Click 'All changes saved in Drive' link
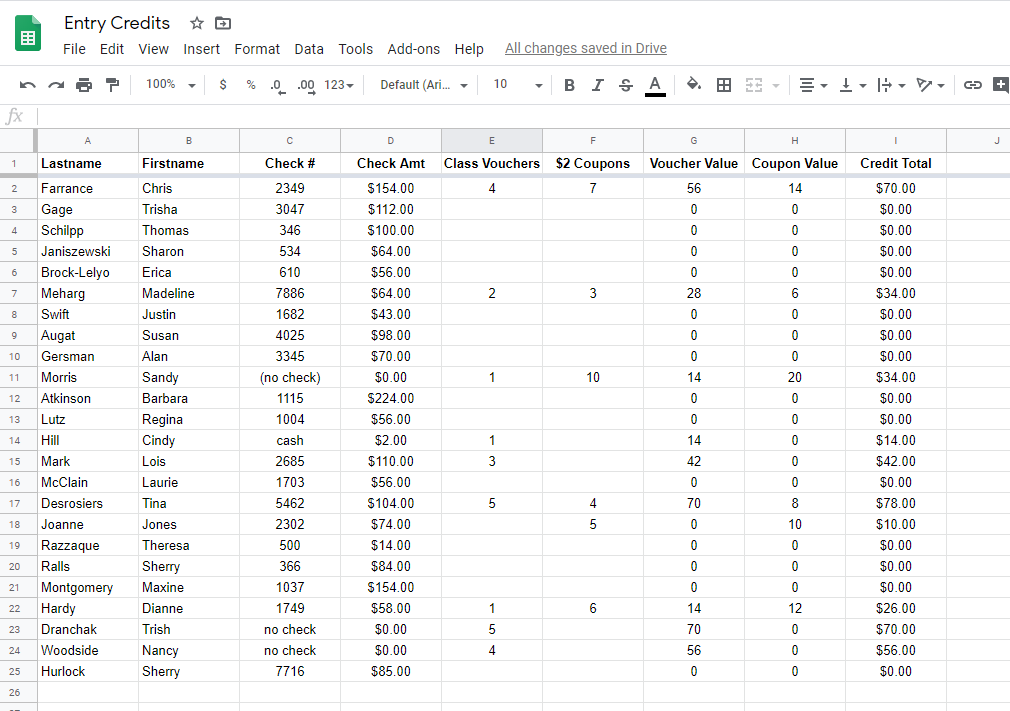Image resolution: width=1010 pixels, height=711 pixels. point(585,48)
